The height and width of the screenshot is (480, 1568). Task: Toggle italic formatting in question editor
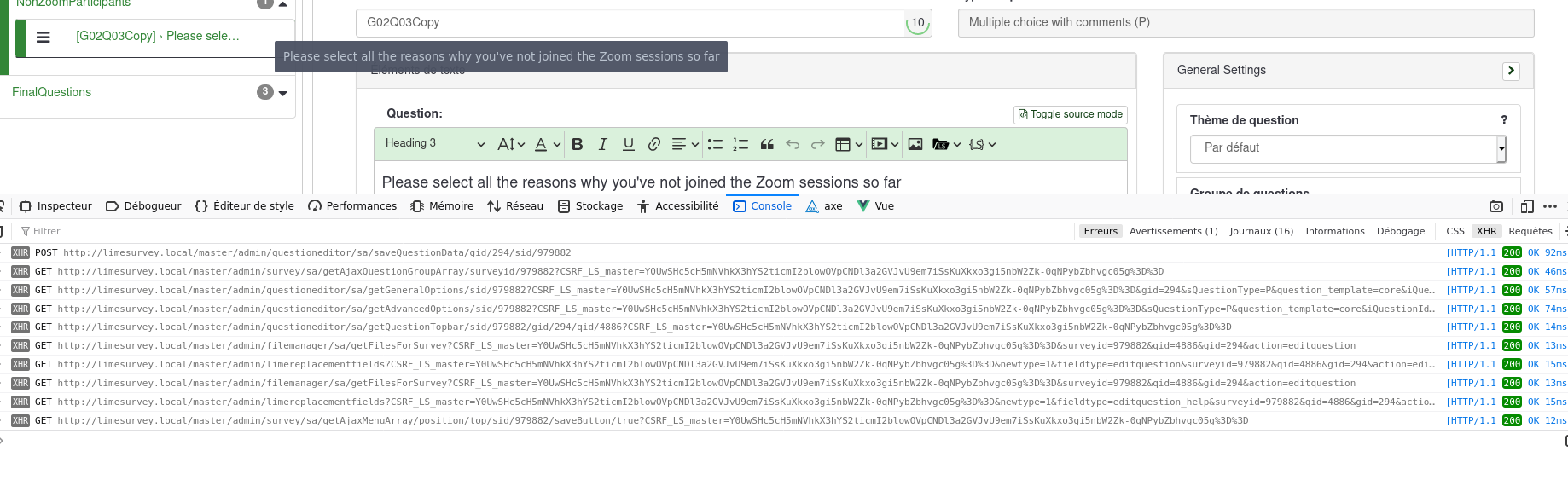(603, 144)
